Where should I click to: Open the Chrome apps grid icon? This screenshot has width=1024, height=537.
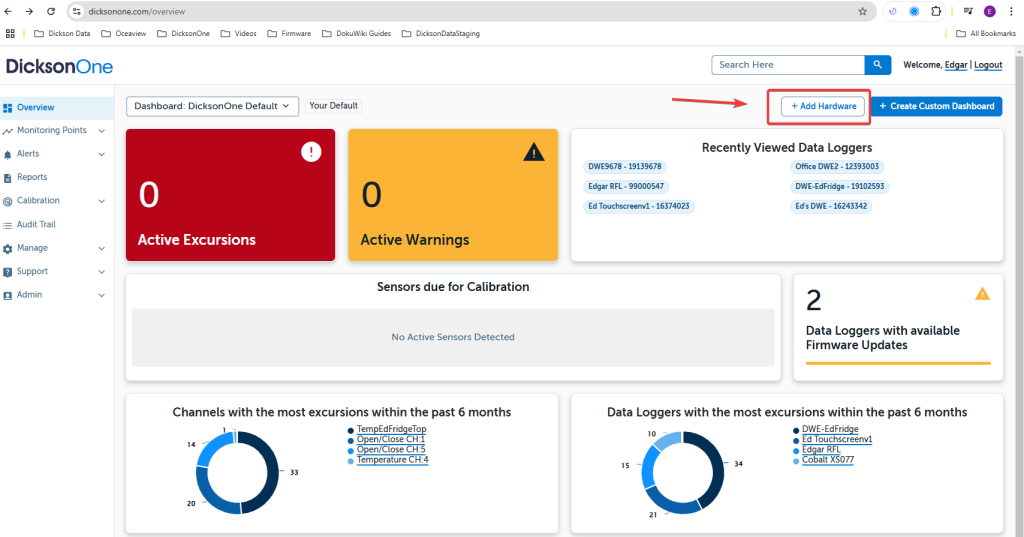[x=11, y=33]
